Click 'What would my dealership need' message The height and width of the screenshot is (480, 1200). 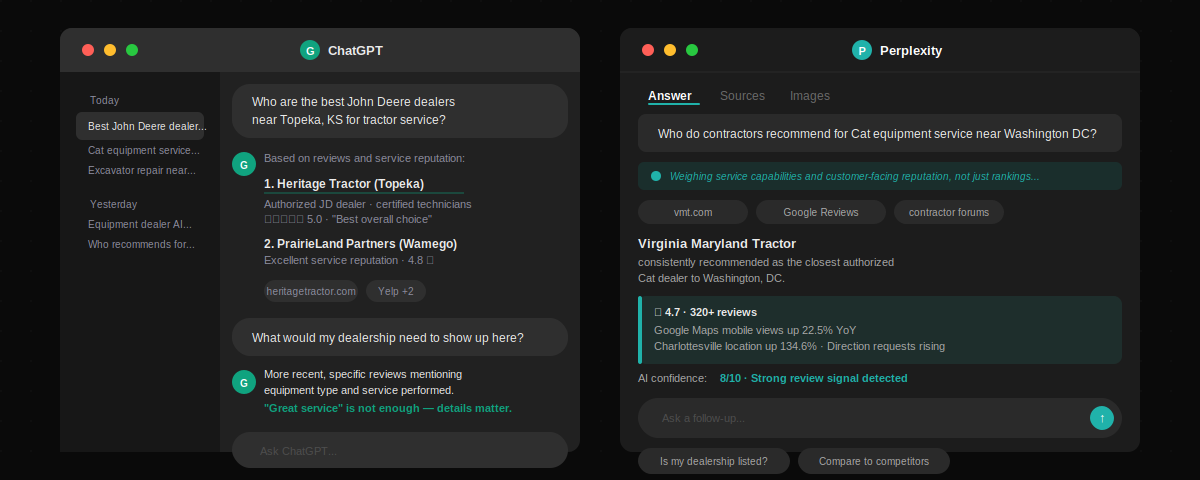400,337
